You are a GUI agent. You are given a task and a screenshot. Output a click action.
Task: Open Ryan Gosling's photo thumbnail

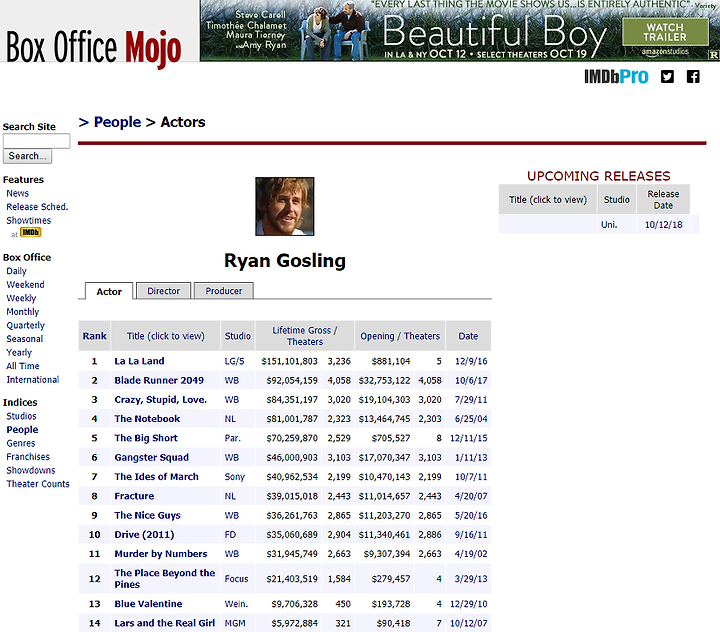click(x=285, y=206)
